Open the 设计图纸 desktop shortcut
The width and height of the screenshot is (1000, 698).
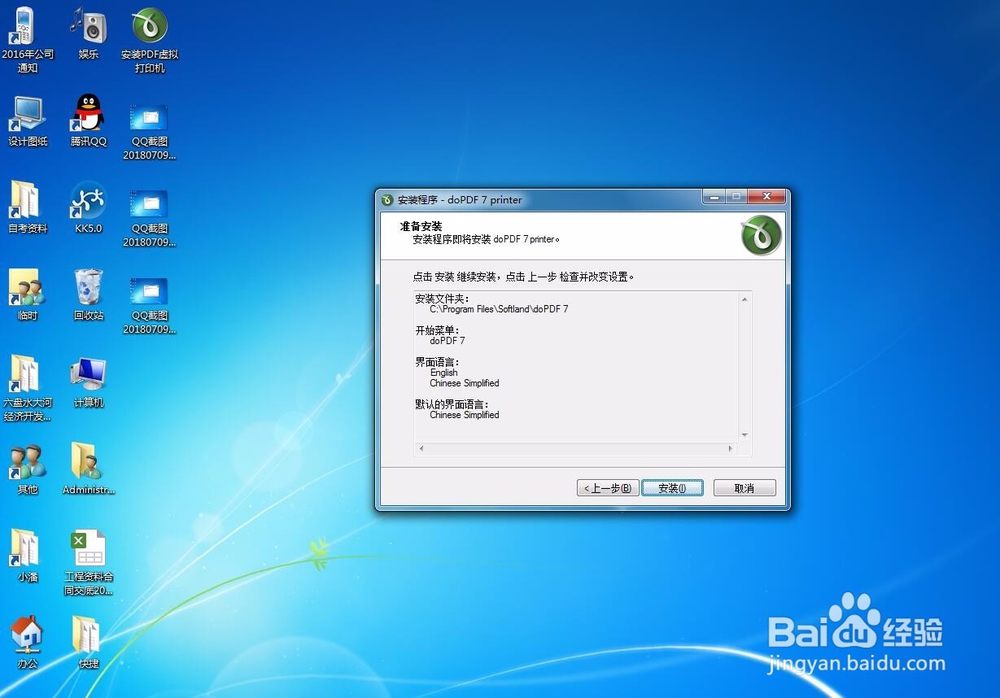(x=27, y=121)
